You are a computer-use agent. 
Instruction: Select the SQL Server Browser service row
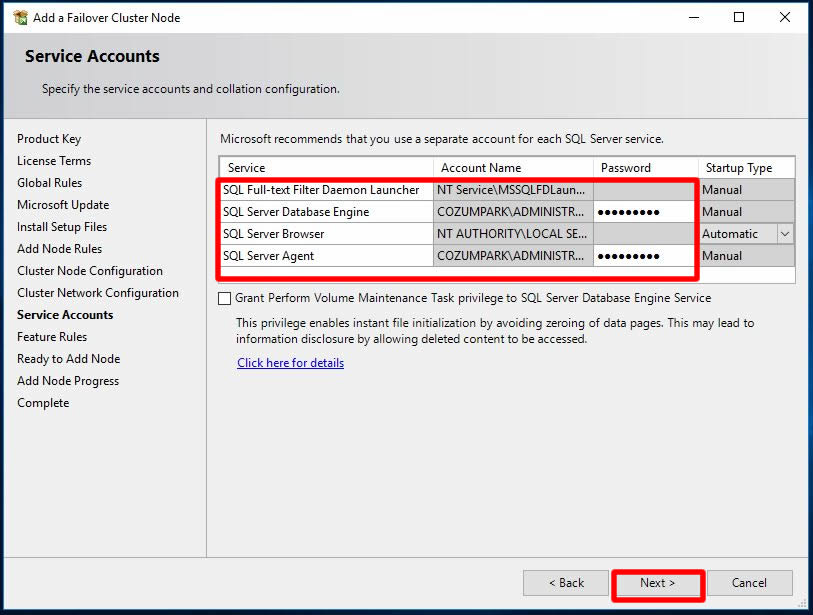(x=274, y=234)
